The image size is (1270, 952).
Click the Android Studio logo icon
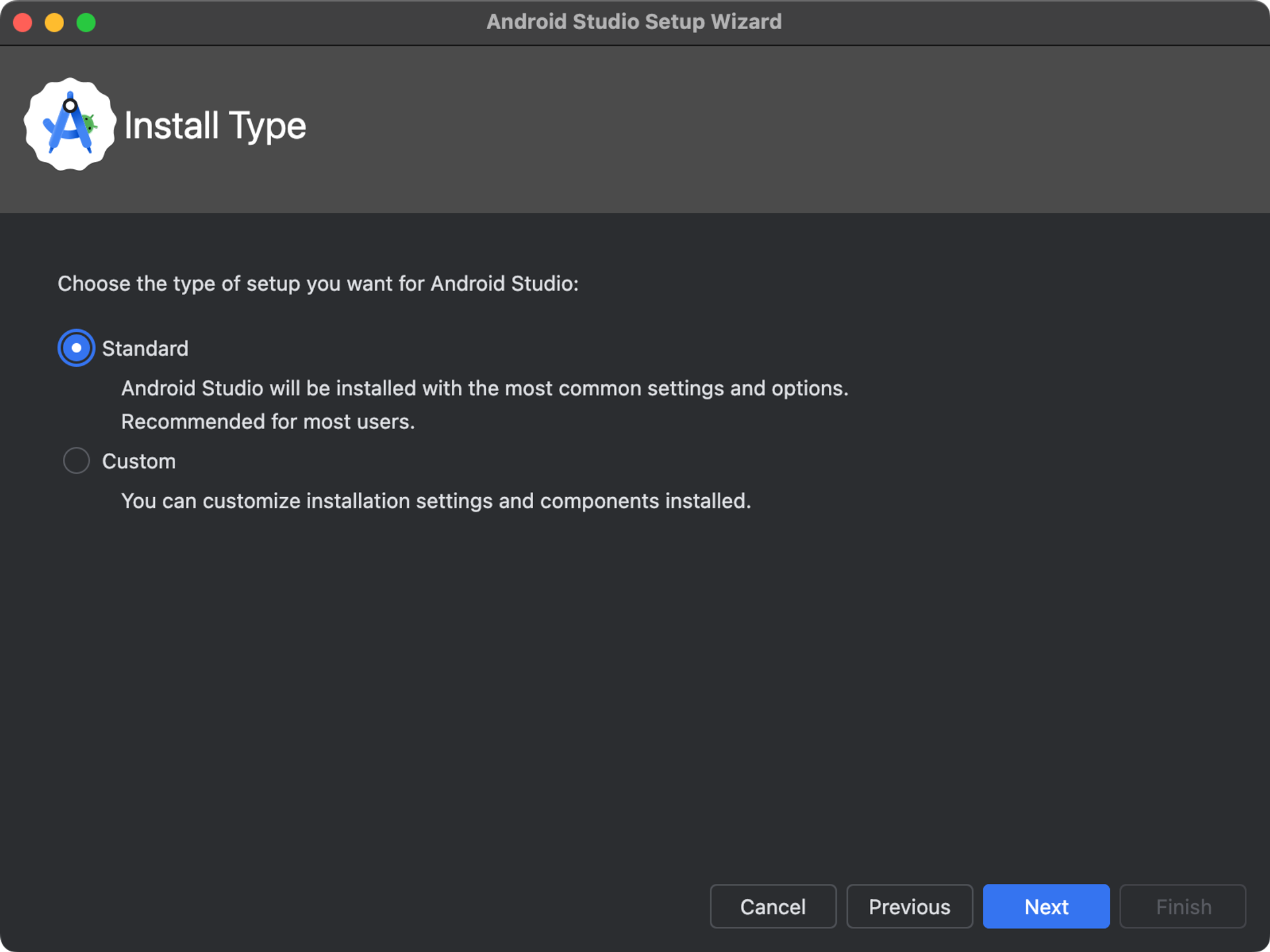(69, 124)
